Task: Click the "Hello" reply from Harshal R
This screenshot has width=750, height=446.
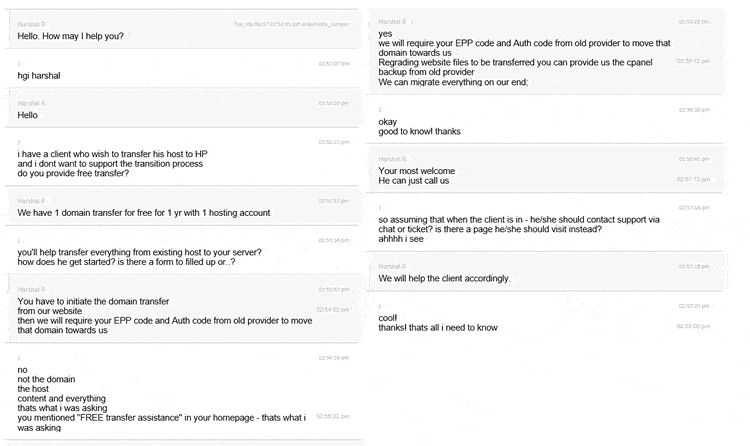Action: point(27,115)
